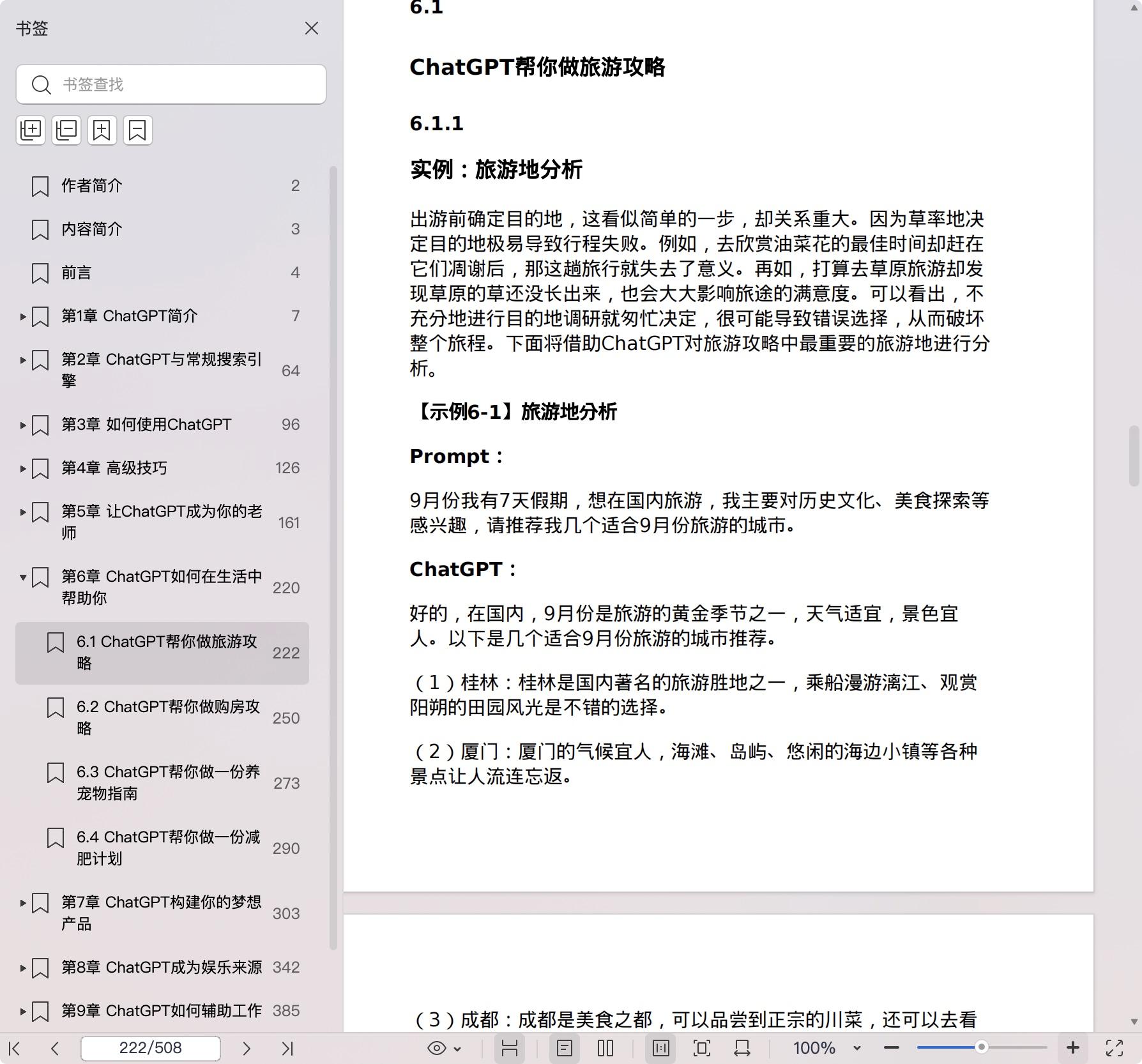Select bookmark 6.1 ChatGPT帮你做旅游攻略
This screenshot has width=1142, height=1064.
tap(162, 653)
